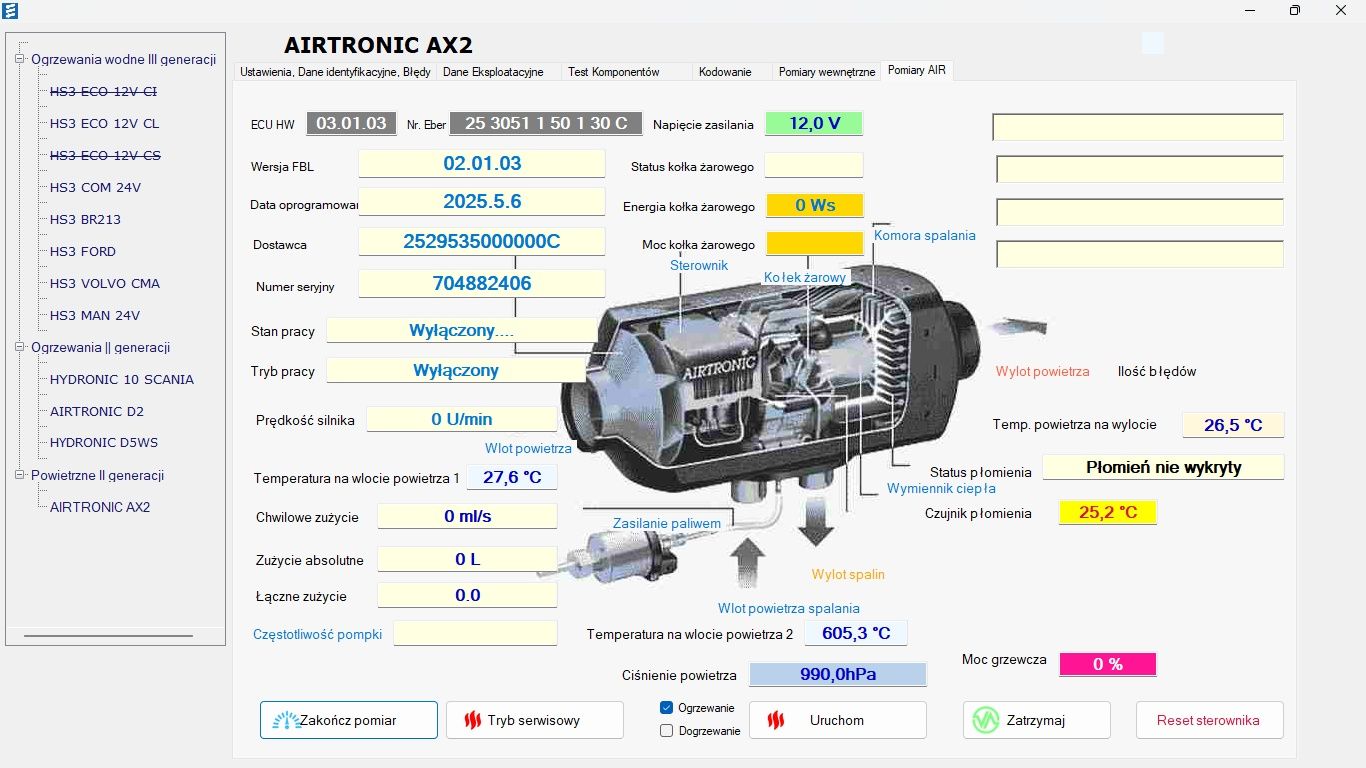Screen dimensions: 1366x768
Task: Select HS3 ECO 12V CI in tree
Action: pos(103,91)
